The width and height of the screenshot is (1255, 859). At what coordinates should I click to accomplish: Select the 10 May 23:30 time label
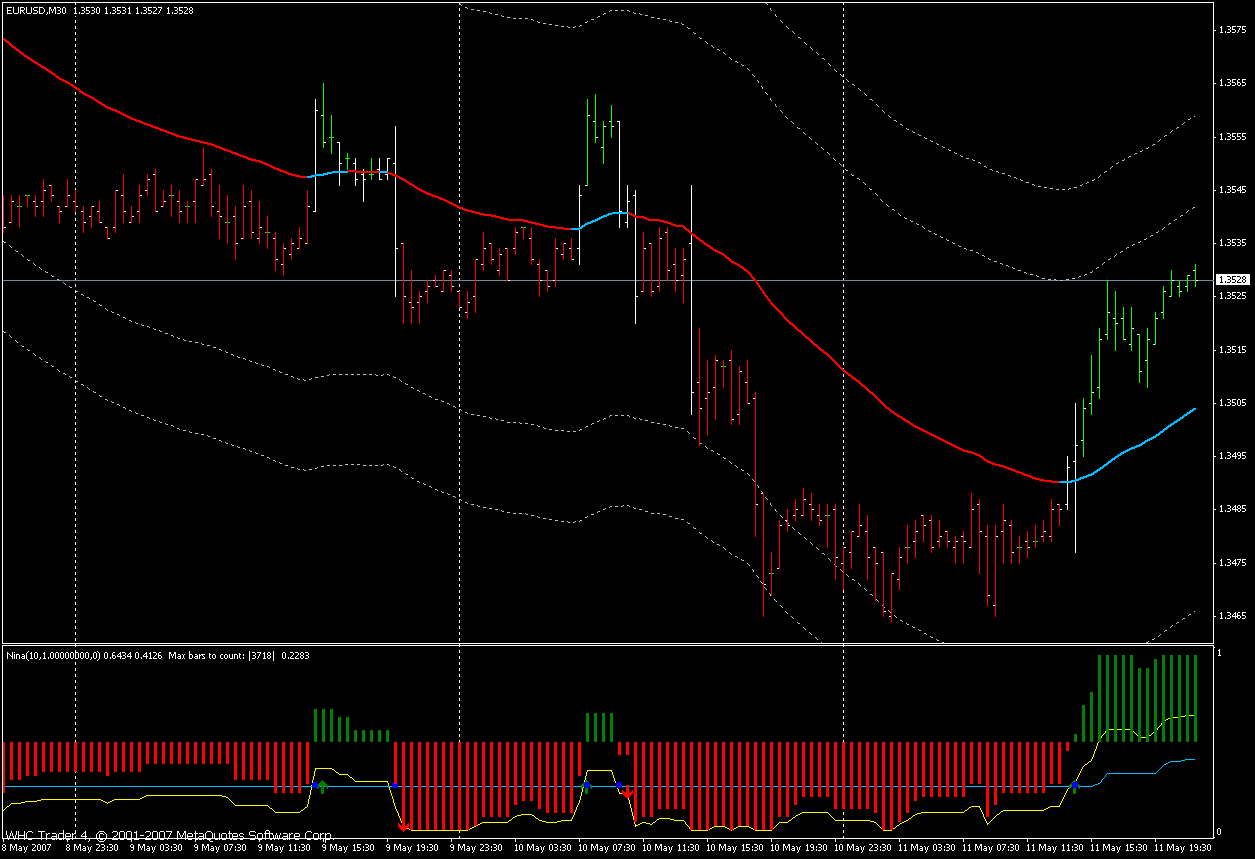(x=860, y=847)
